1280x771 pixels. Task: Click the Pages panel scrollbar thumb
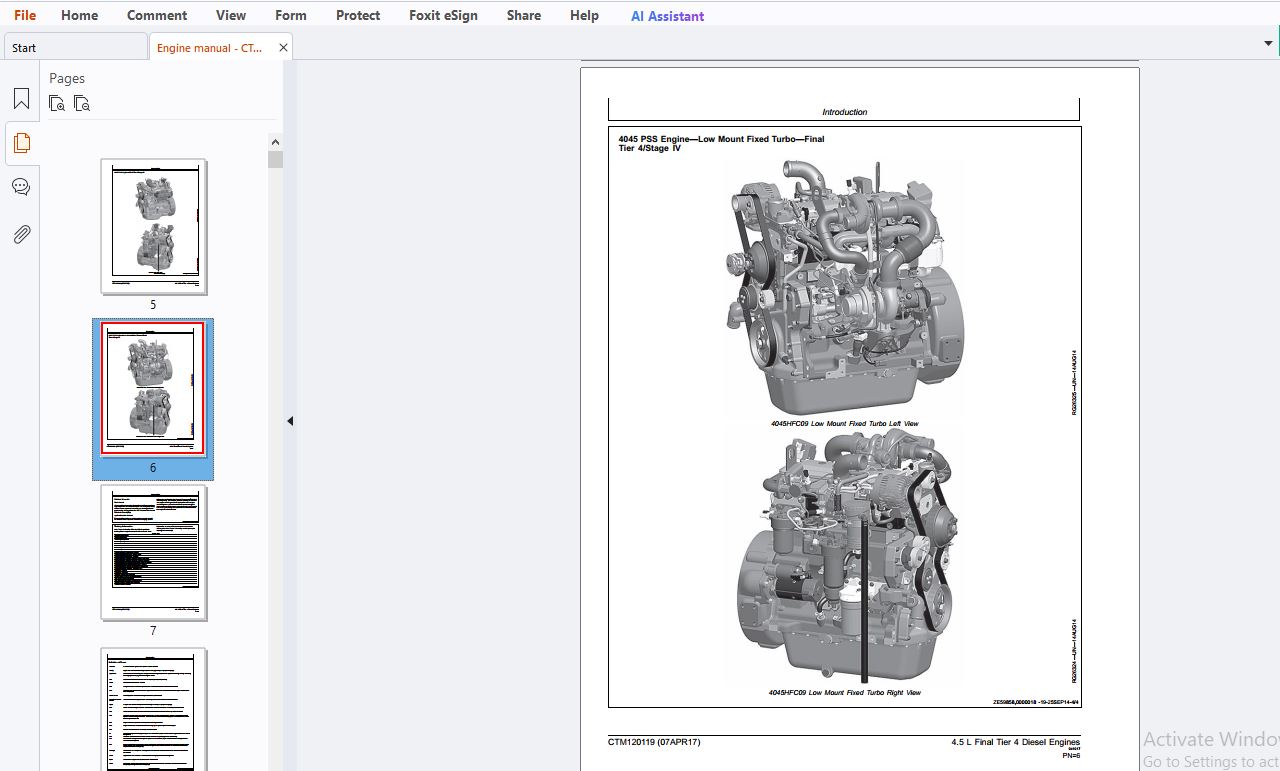click(276, 160)
